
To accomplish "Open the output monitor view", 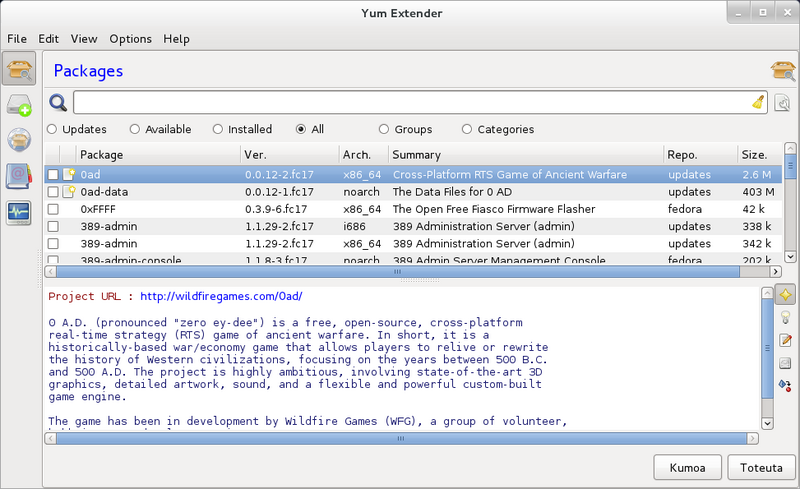I will click(20, 211).
